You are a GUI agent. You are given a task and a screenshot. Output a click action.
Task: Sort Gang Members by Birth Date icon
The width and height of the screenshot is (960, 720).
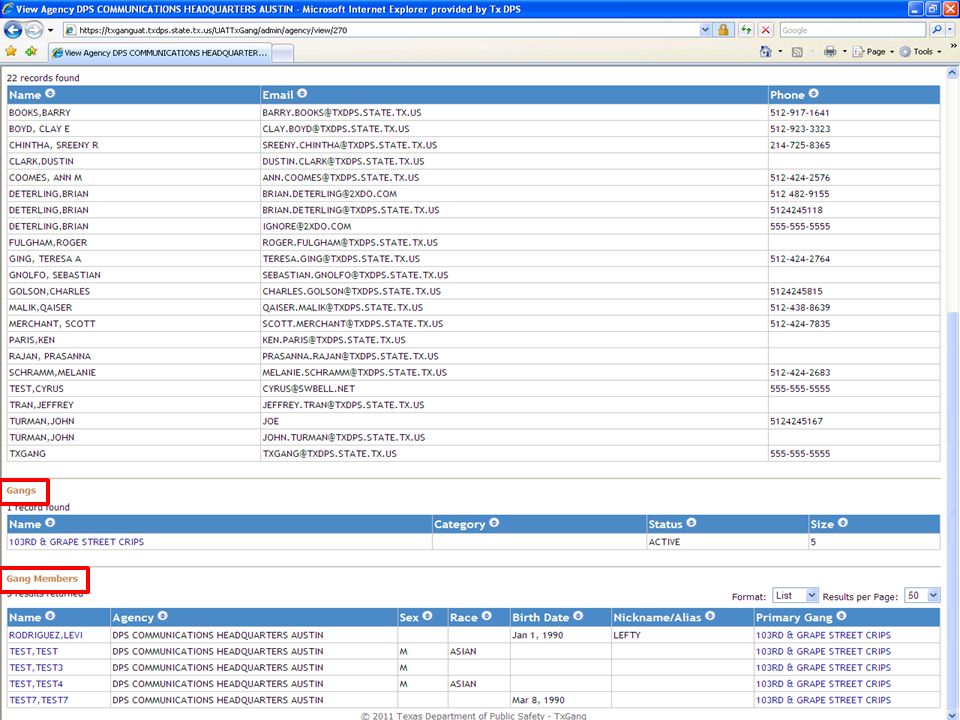point(578,616)
